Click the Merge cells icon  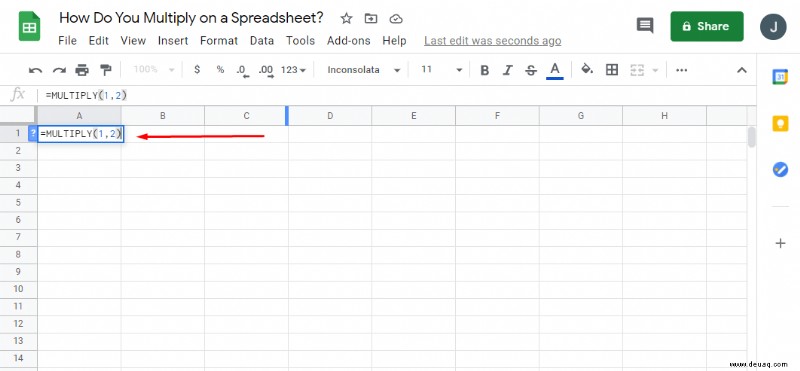click(x=637, y=70)
